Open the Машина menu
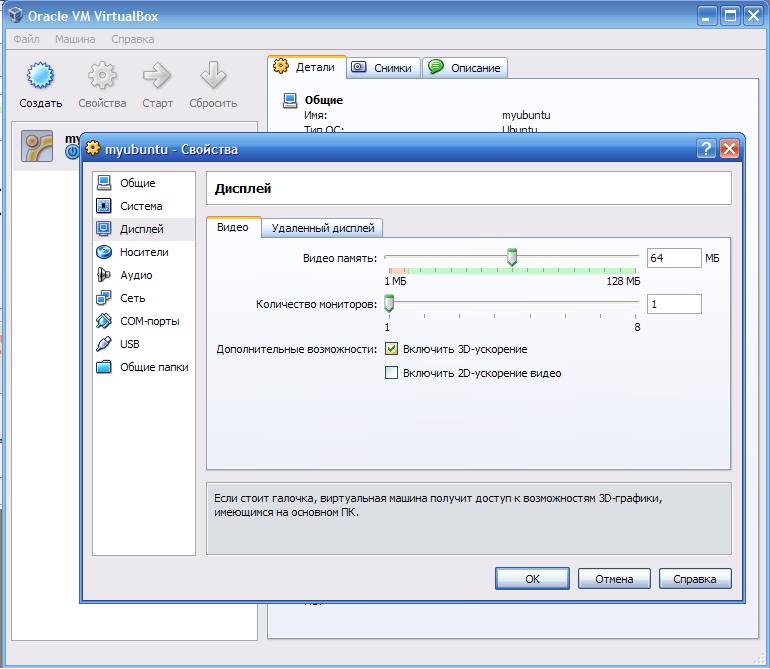 (x=75, y=39)
